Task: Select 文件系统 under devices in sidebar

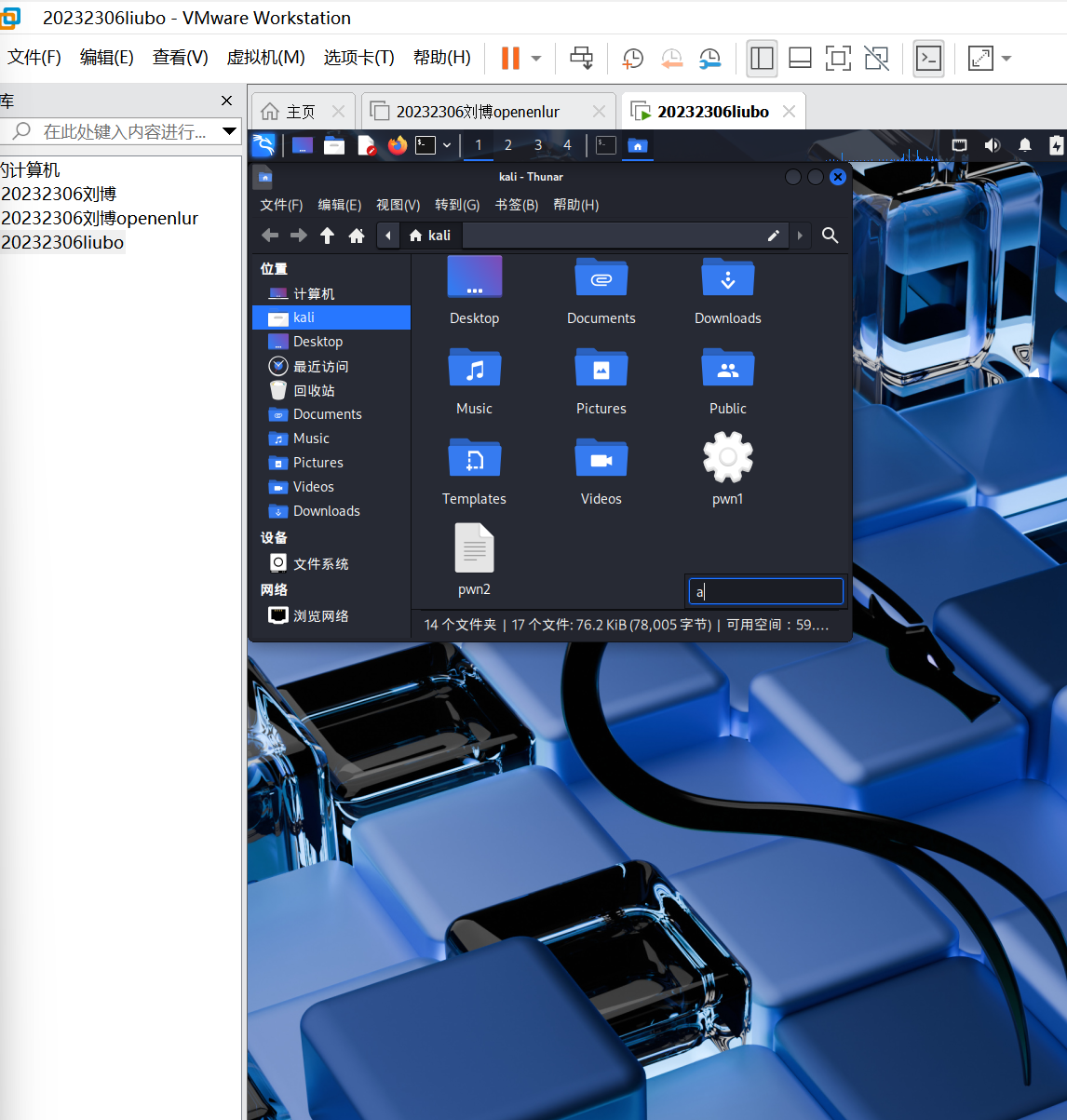Action: click(x=320, y=563)
